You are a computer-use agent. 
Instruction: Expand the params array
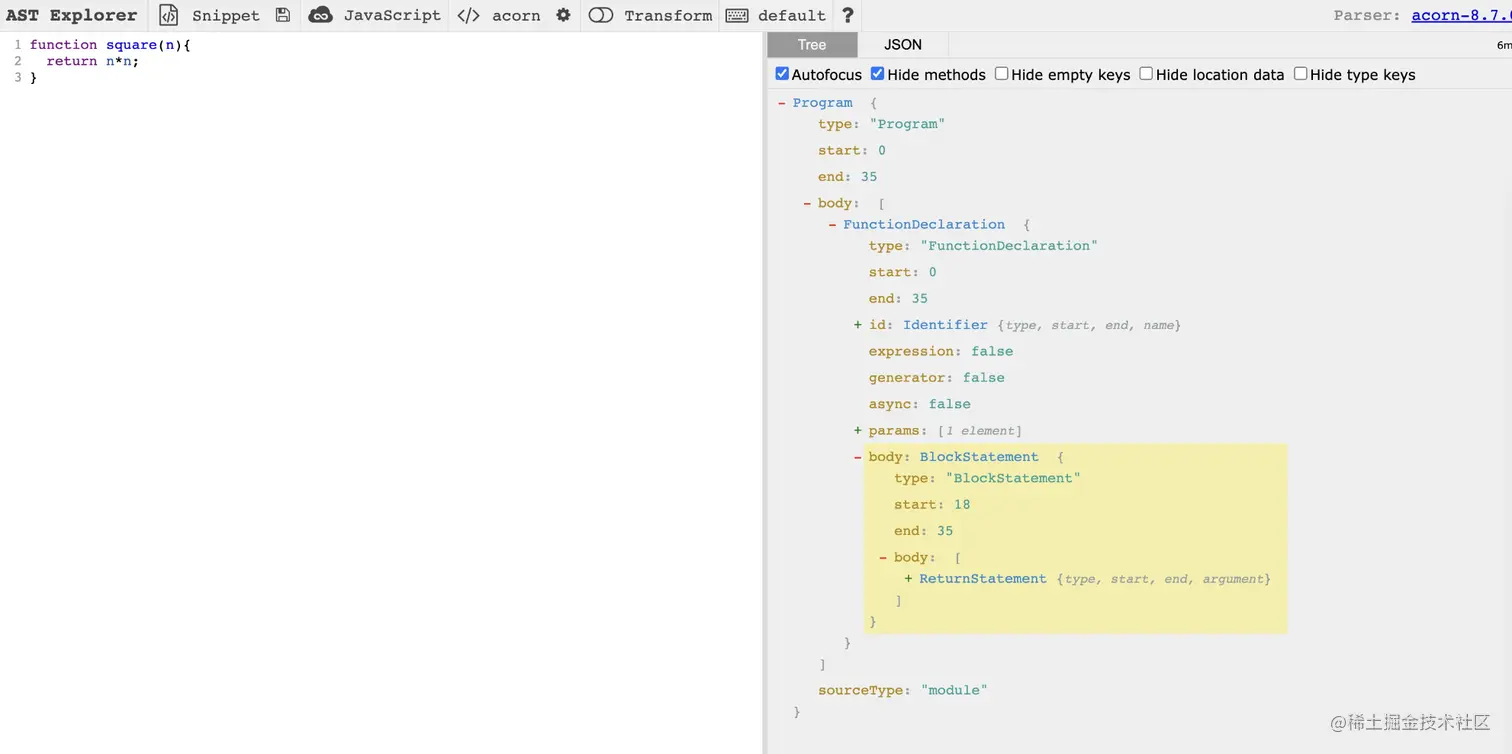pos(857,431)
